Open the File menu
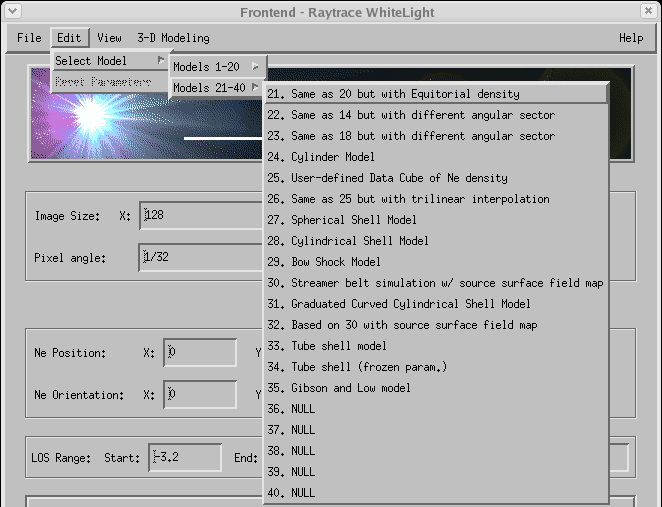Image resolution: width=662 pixels, height=507 pixels. coord(29,38)
